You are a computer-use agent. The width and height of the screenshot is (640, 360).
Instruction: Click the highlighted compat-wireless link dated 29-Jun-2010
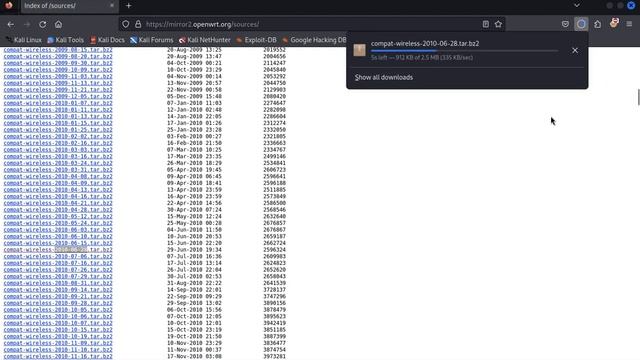[x=58, y=250]
